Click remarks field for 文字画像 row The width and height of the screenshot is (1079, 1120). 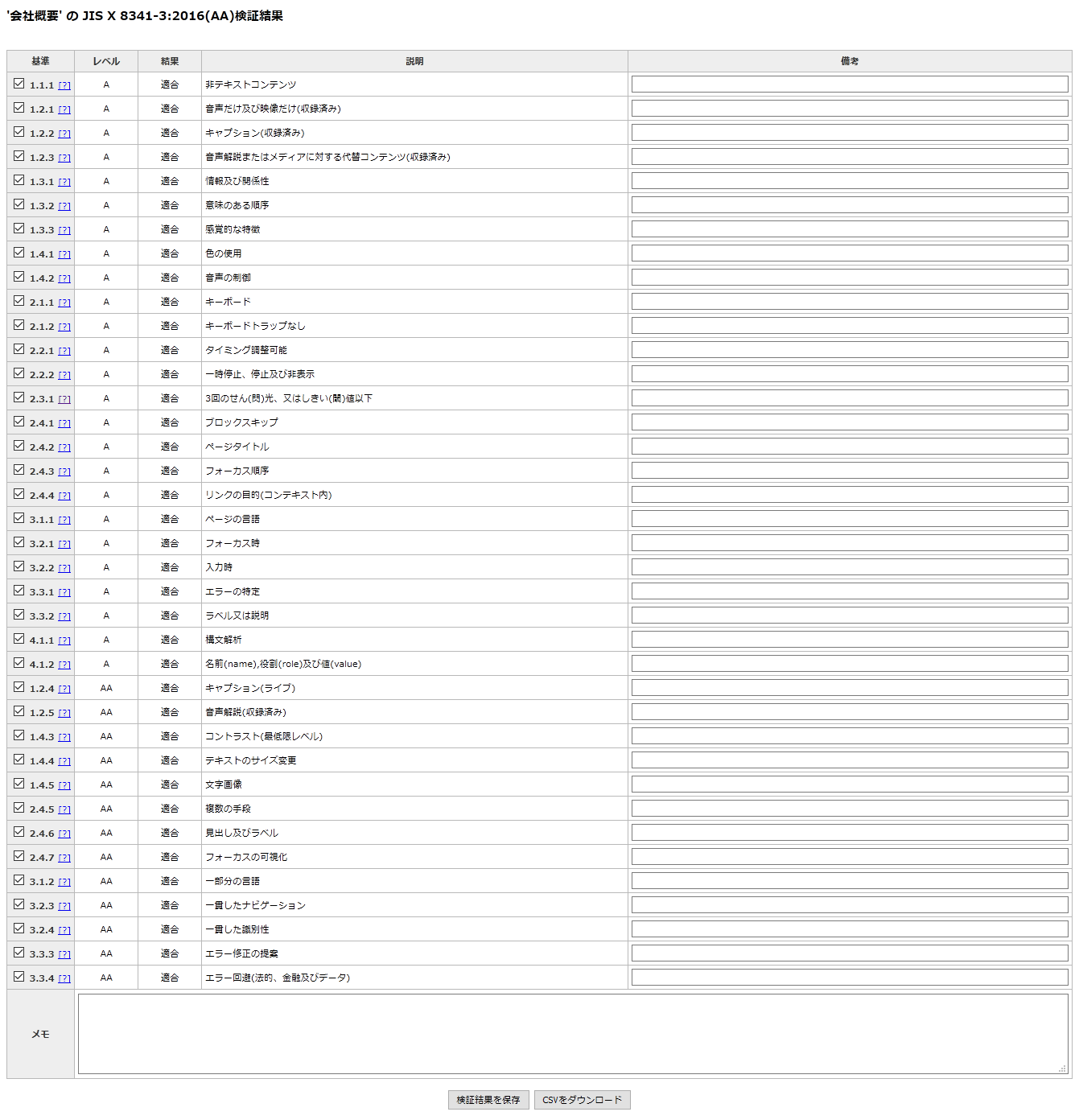[x=850, y=784]
